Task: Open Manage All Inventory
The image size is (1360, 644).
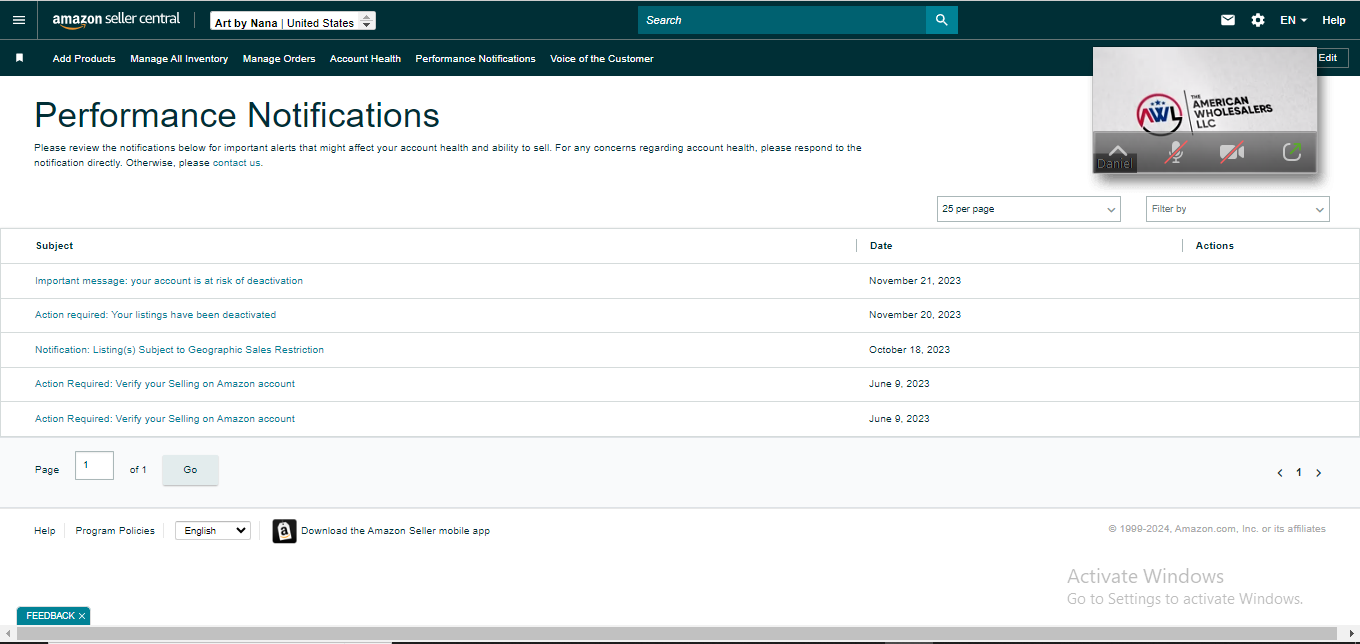Action: pos(179,59)
